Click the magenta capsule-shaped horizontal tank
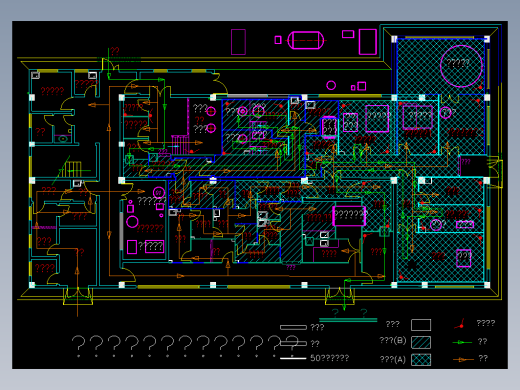The width and height of the screenshot is (520, 390). click(x=306, y=40)
